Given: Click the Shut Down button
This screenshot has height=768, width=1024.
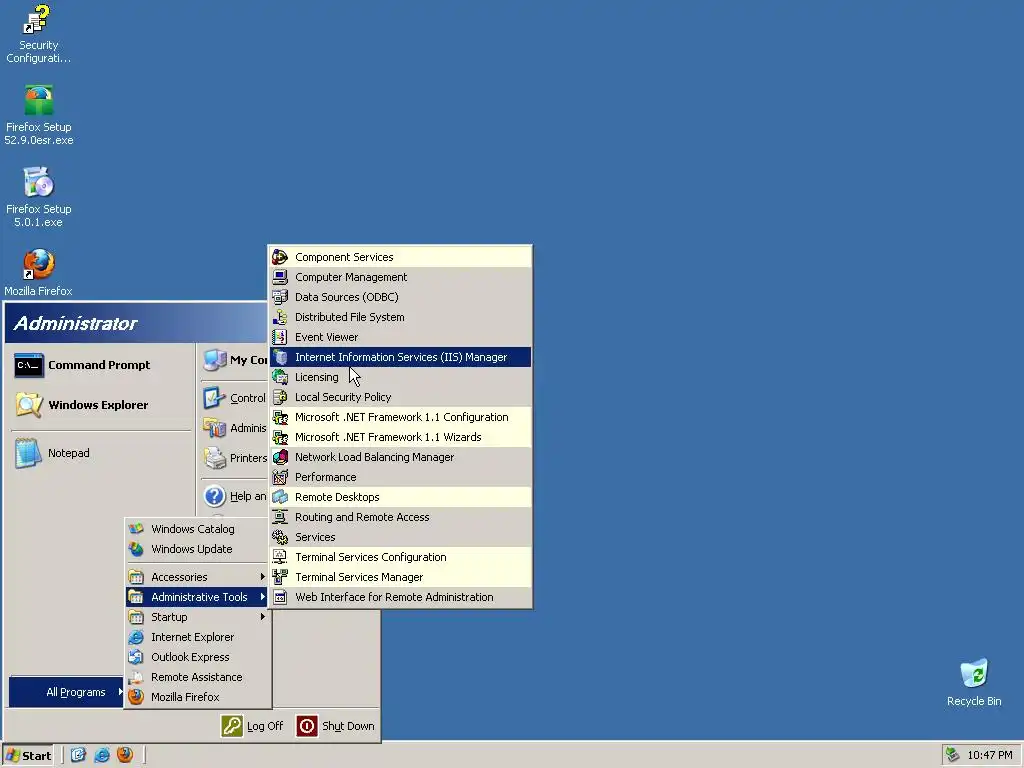Looking at the screenshot, I should [336, 726].
